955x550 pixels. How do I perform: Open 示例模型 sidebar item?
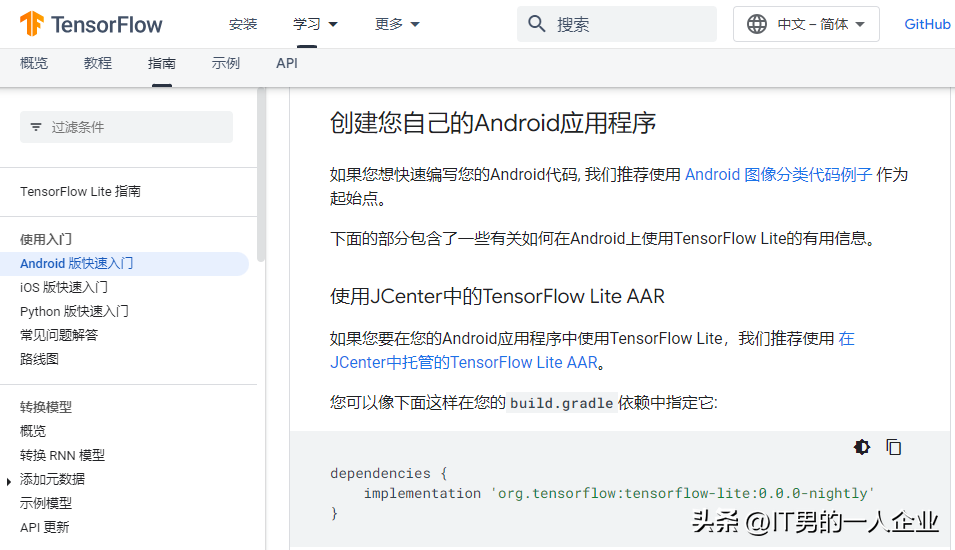tap(46, 503)
